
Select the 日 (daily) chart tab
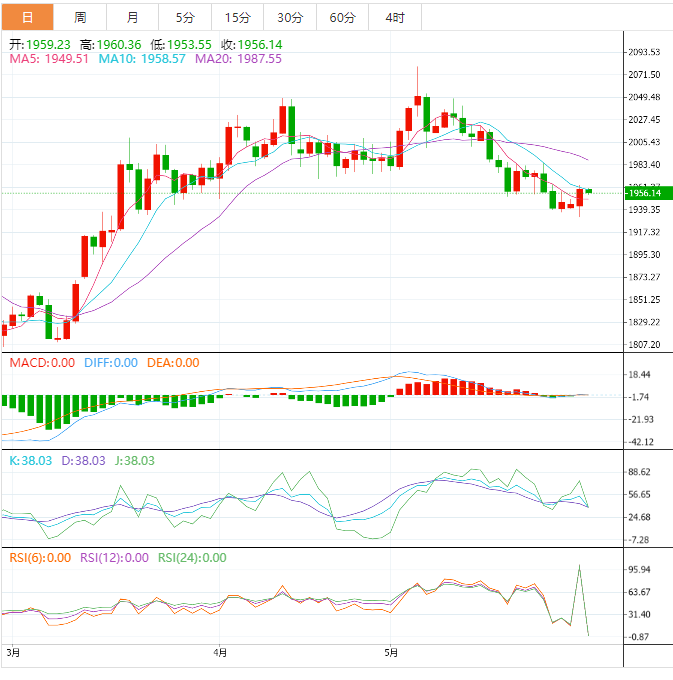tap(26, 17)
